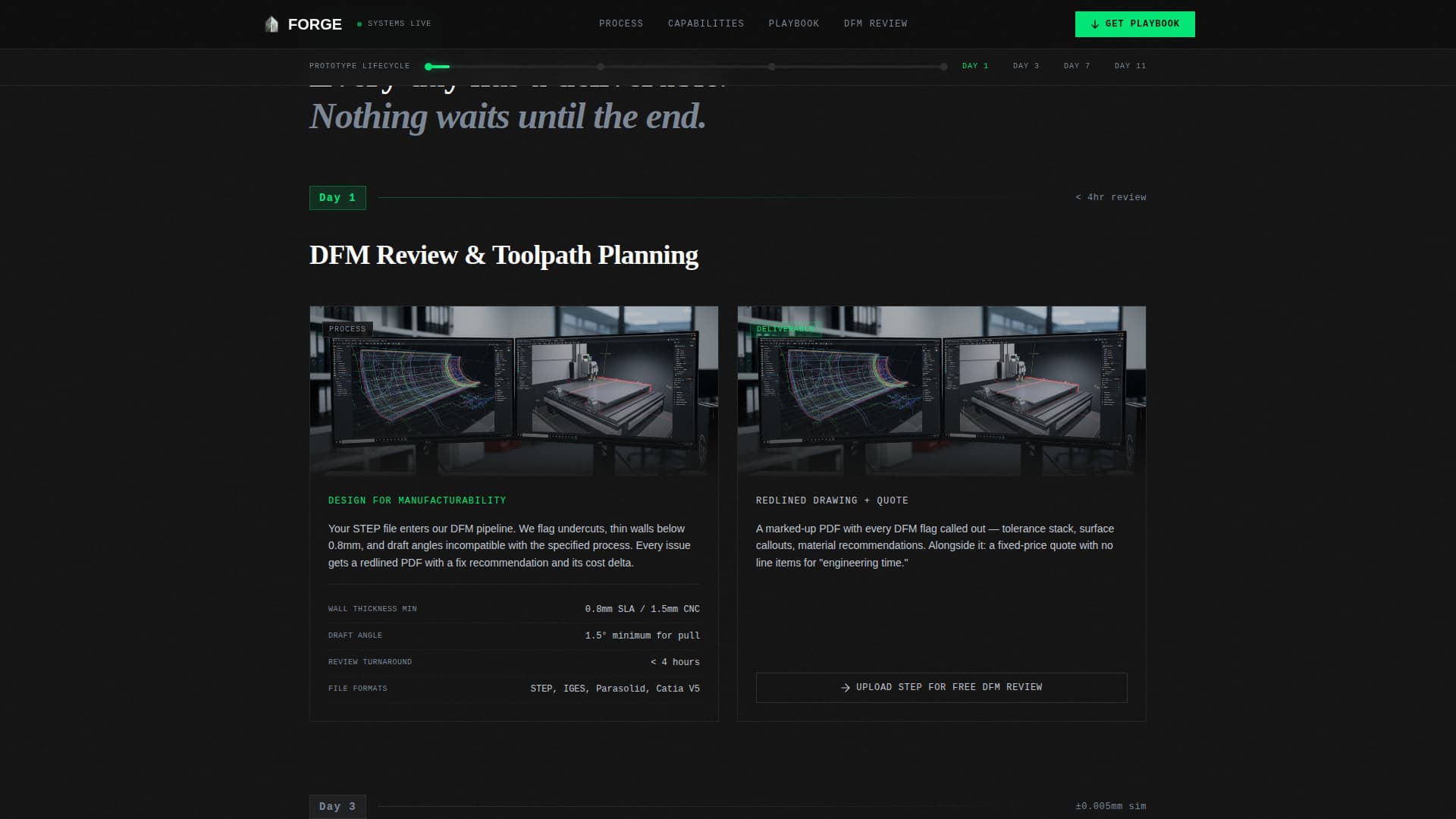Click the arrow icon in the upload STEP button
The width and height of the screenshot is (1456, 819).
click(843, 688)
